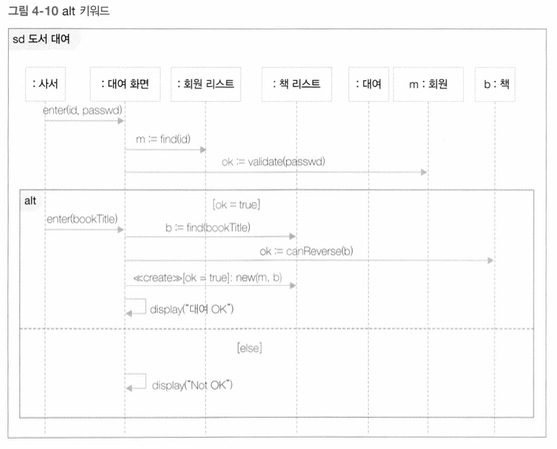
Task: Select the '[ok = true]' guard condition
Action: (236, 205)
